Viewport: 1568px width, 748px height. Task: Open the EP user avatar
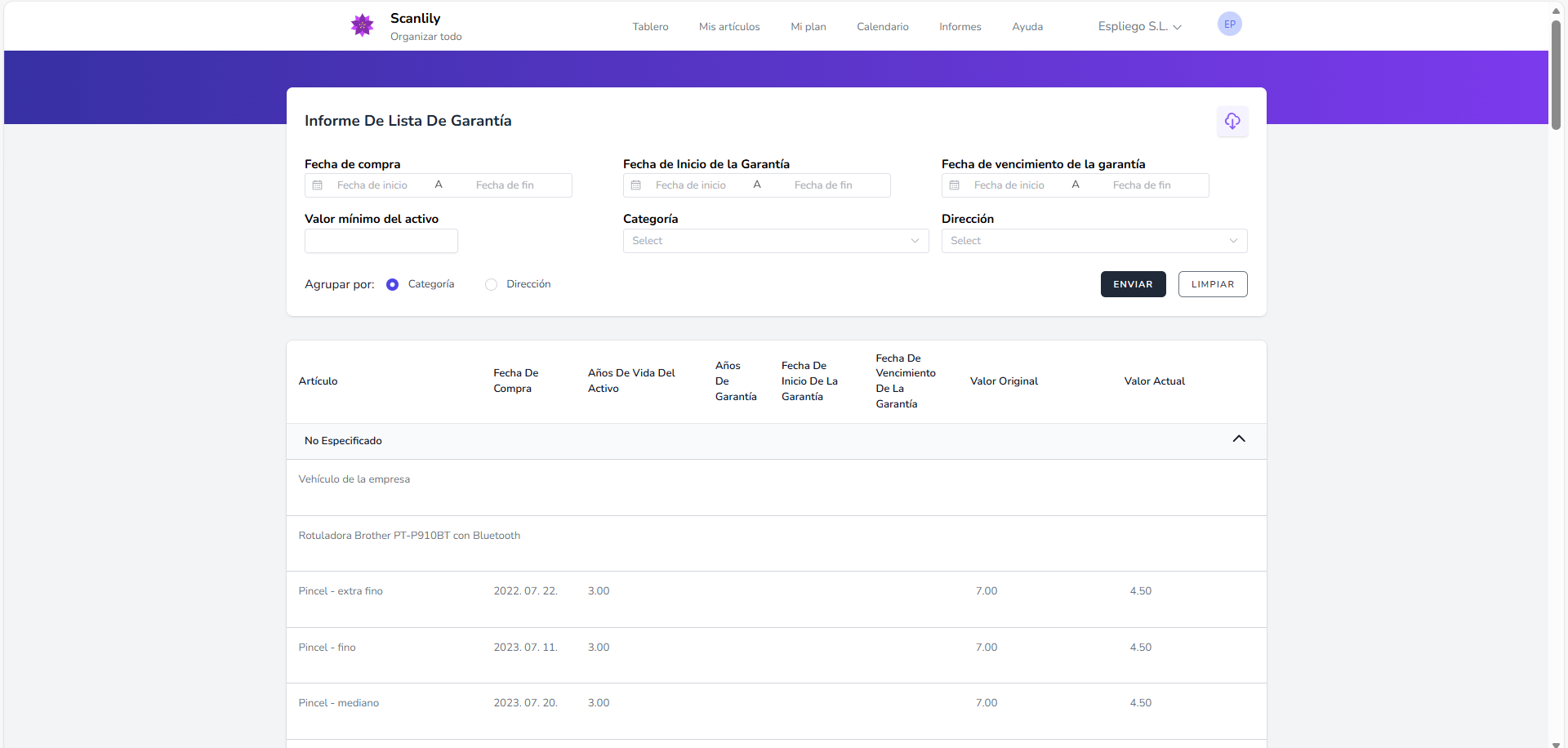point(1229,24)
